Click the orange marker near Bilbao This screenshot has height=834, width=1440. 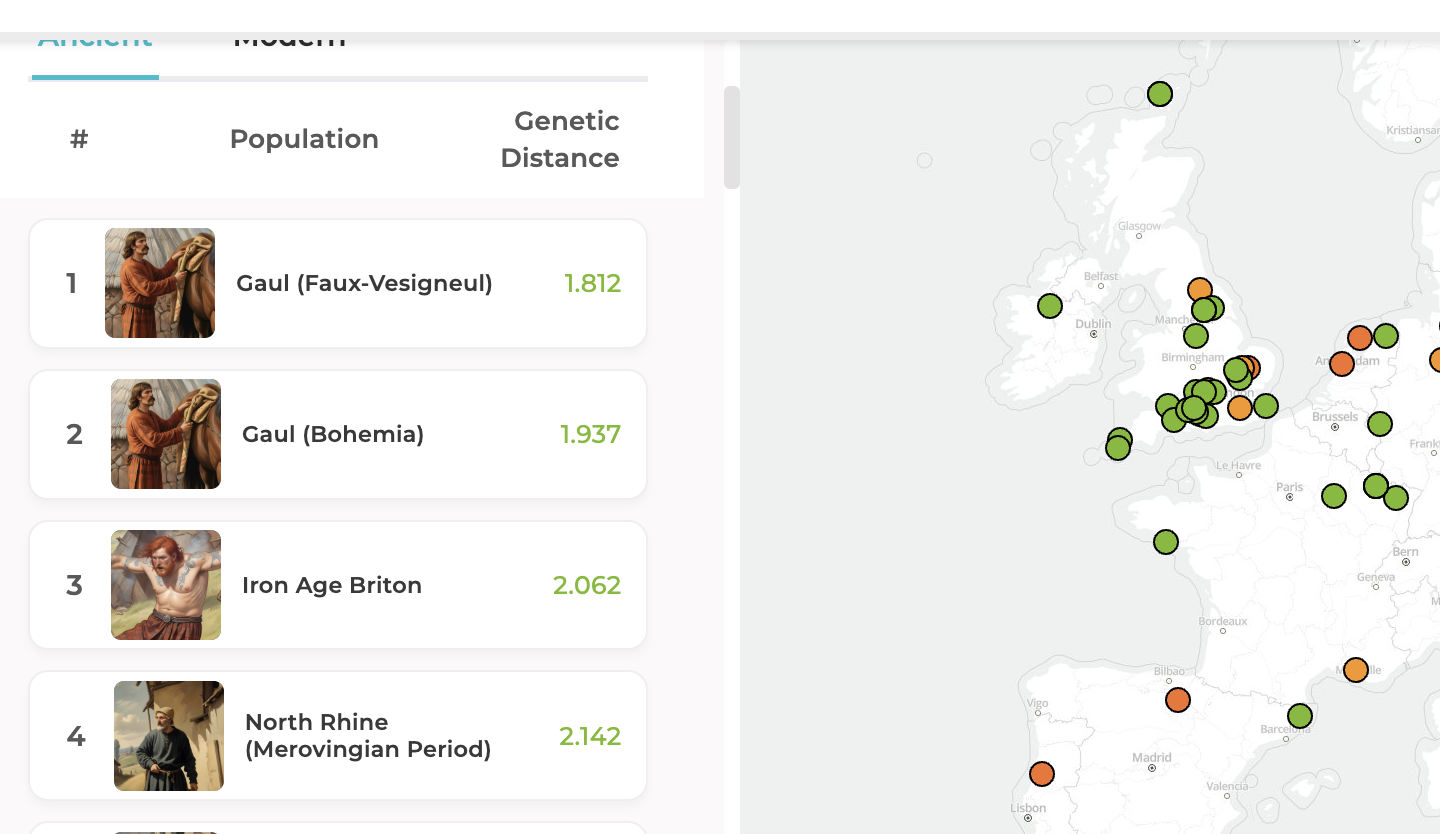coord(1178,700)
